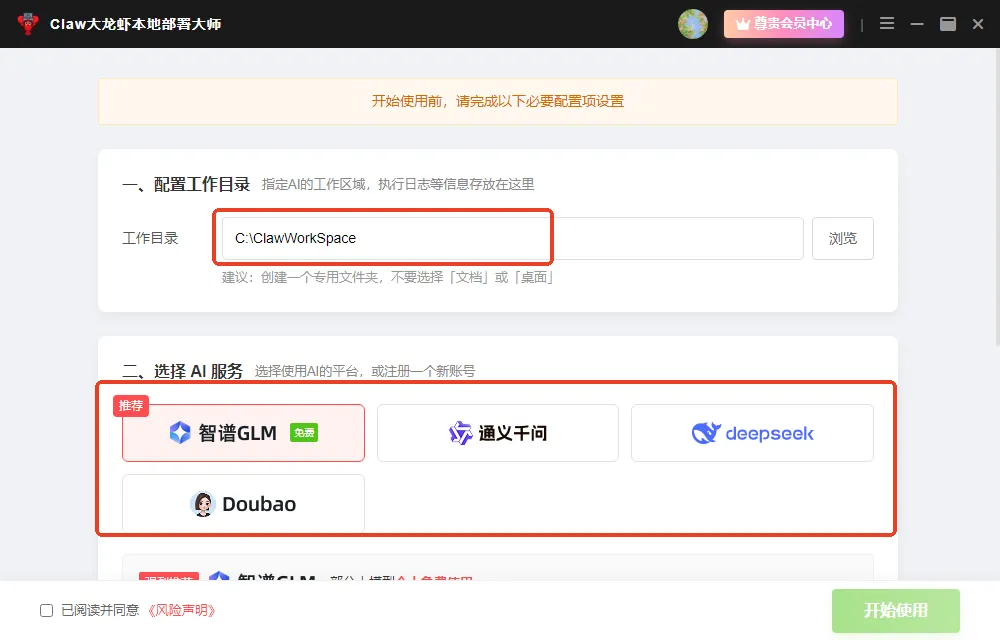Click the red 推荐 tag
This screenshot has height=640, width=1000.
(131, 405)
